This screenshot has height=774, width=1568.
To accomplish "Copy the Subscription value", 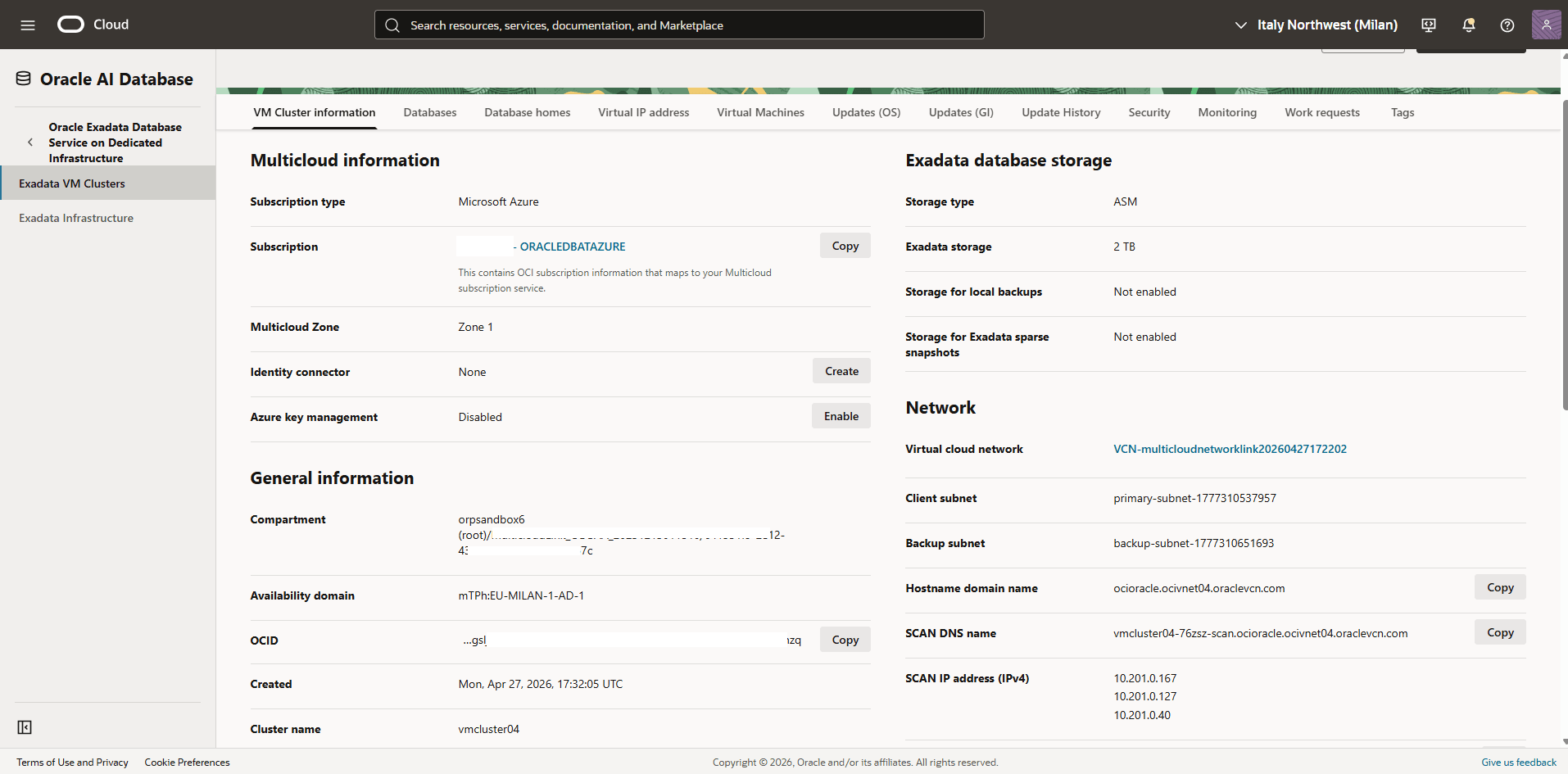I will click(x=845, y=246).
